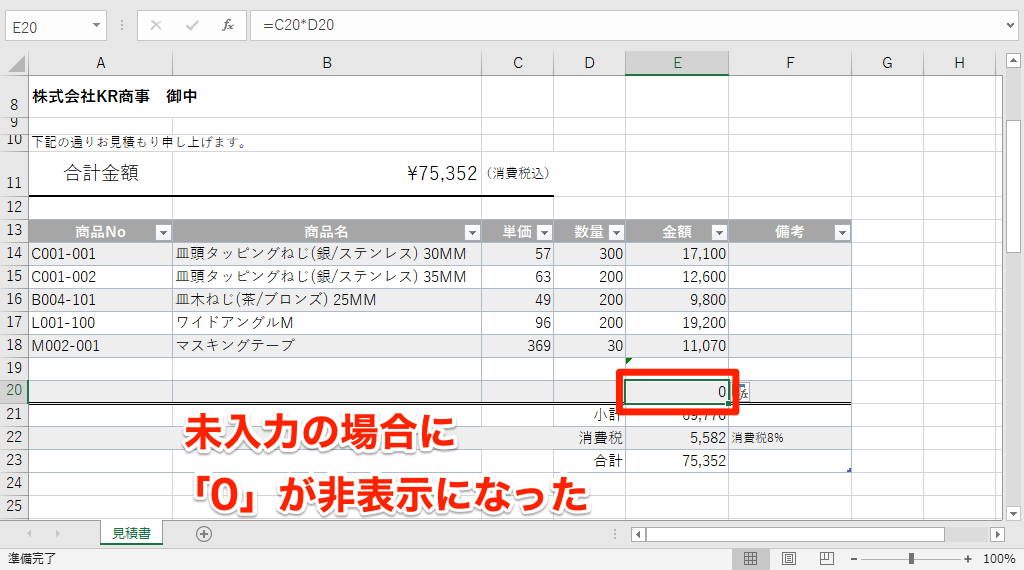Select the 見積書 sheet tab
The image size is (1024, 570).
(x=131, y=533)
